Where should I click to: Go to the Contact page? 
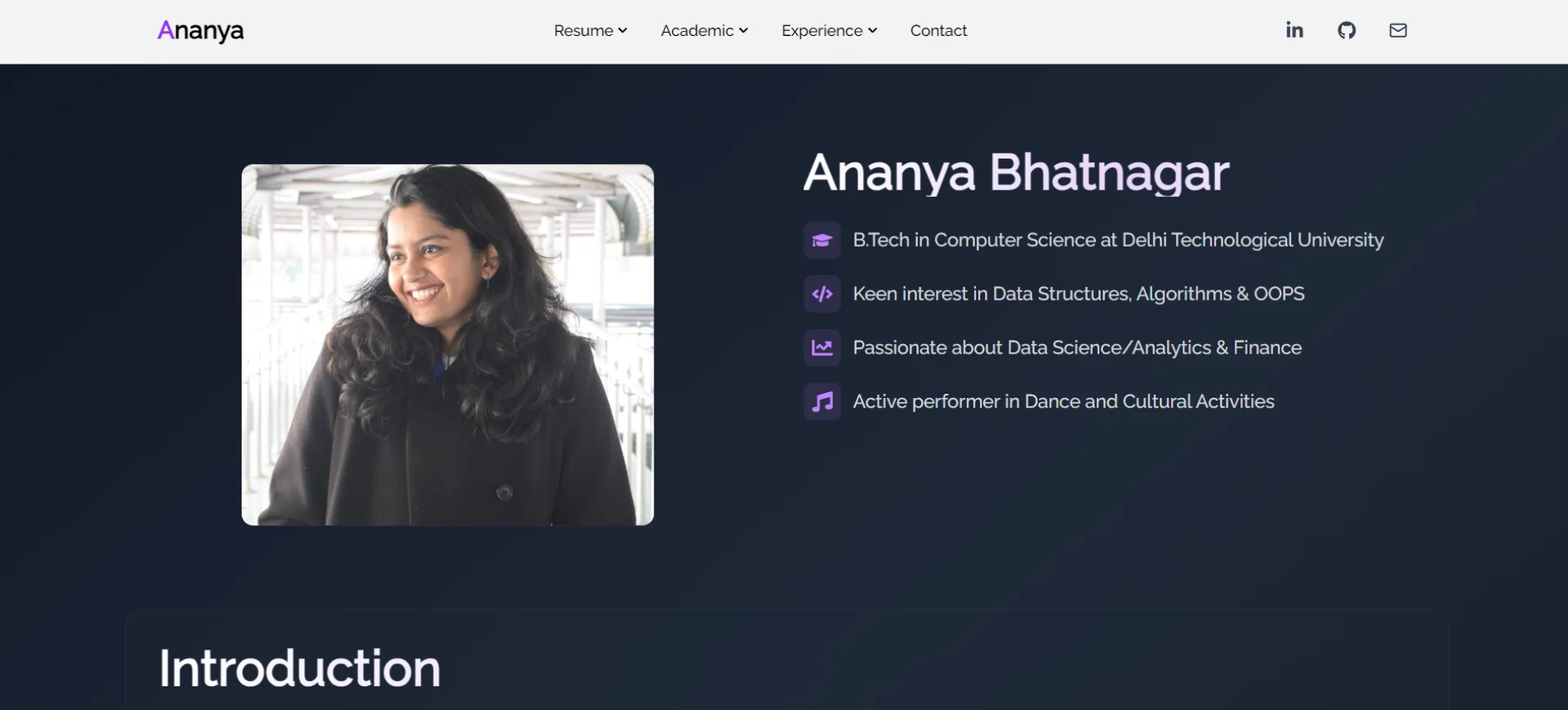click(x=938, y=30)
